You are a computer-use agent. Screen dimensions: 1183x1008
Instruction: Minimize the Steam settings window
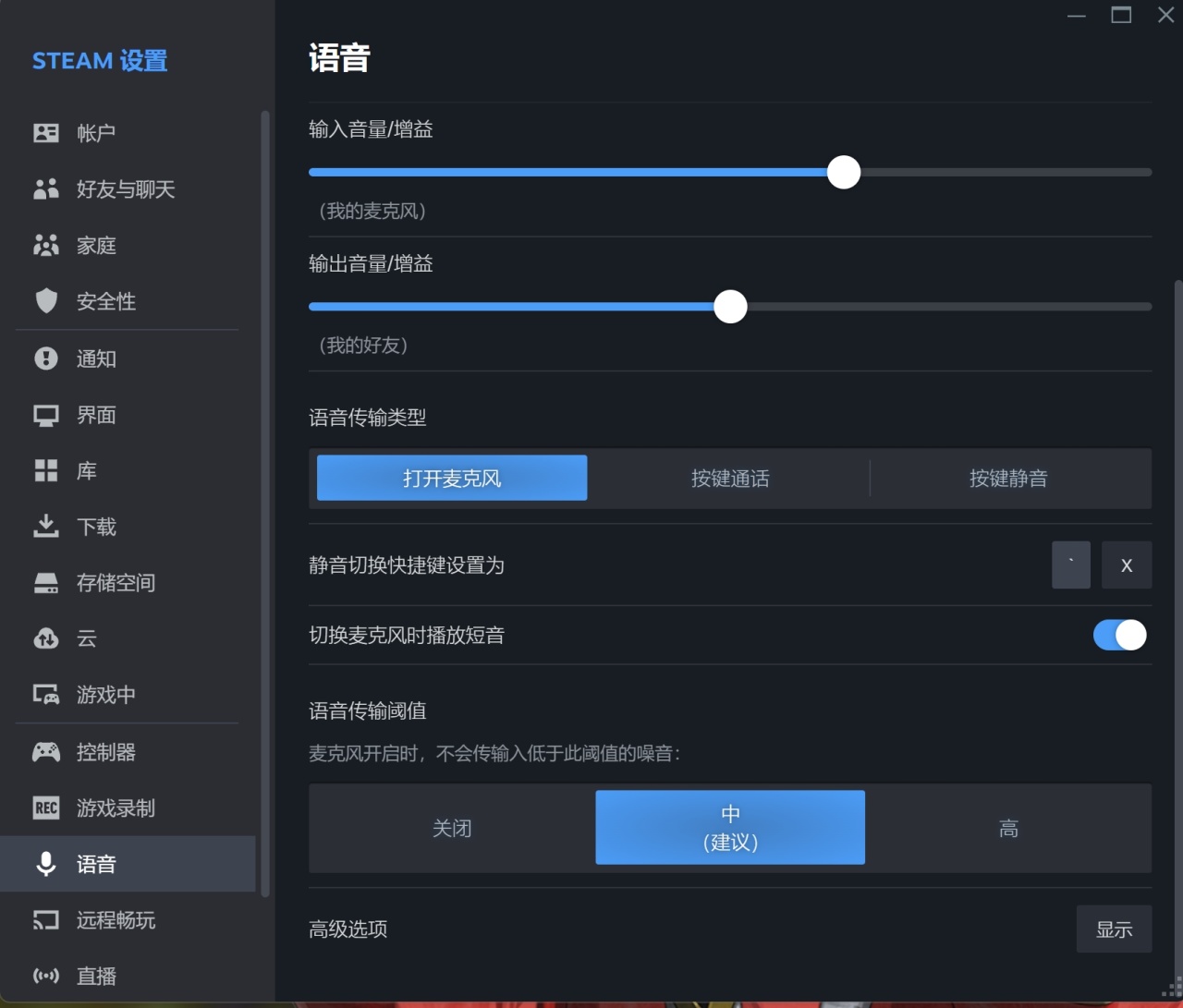(1077, 15)
